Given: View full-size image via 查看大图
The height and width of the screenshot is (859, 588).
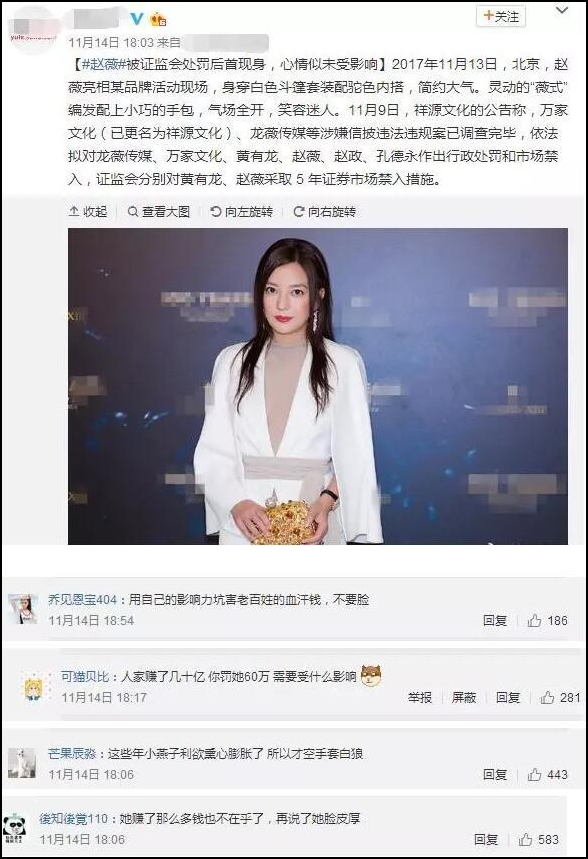Looking at the screenshot, I should 159,211.
